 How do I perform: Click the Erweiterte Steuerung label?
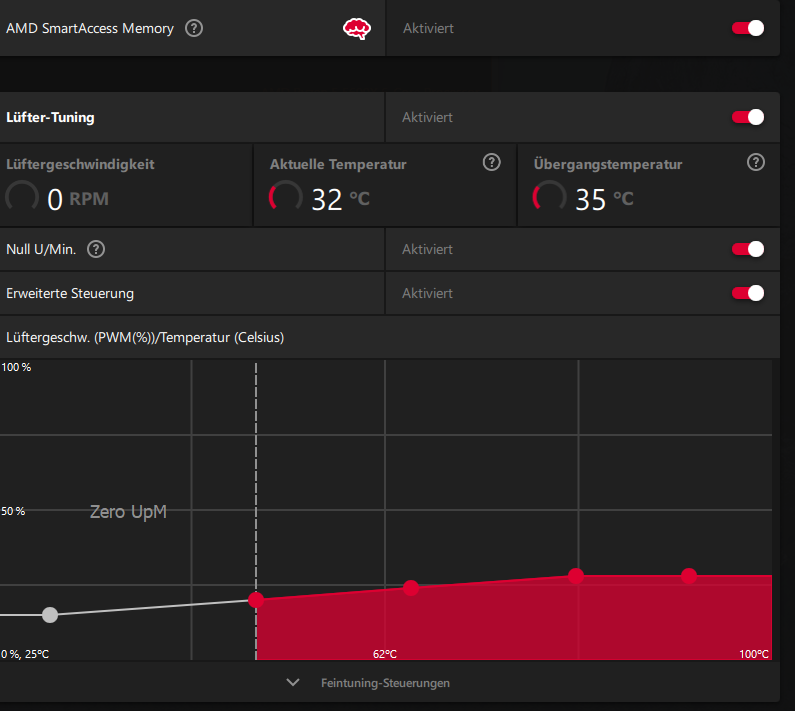click(70, 294)
